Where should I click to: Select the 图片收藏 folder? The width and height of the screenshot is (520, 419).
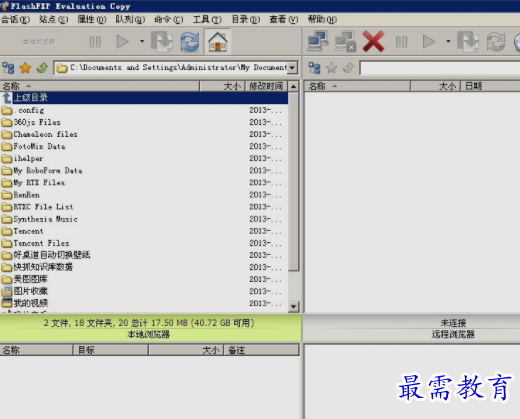point(144,291)
